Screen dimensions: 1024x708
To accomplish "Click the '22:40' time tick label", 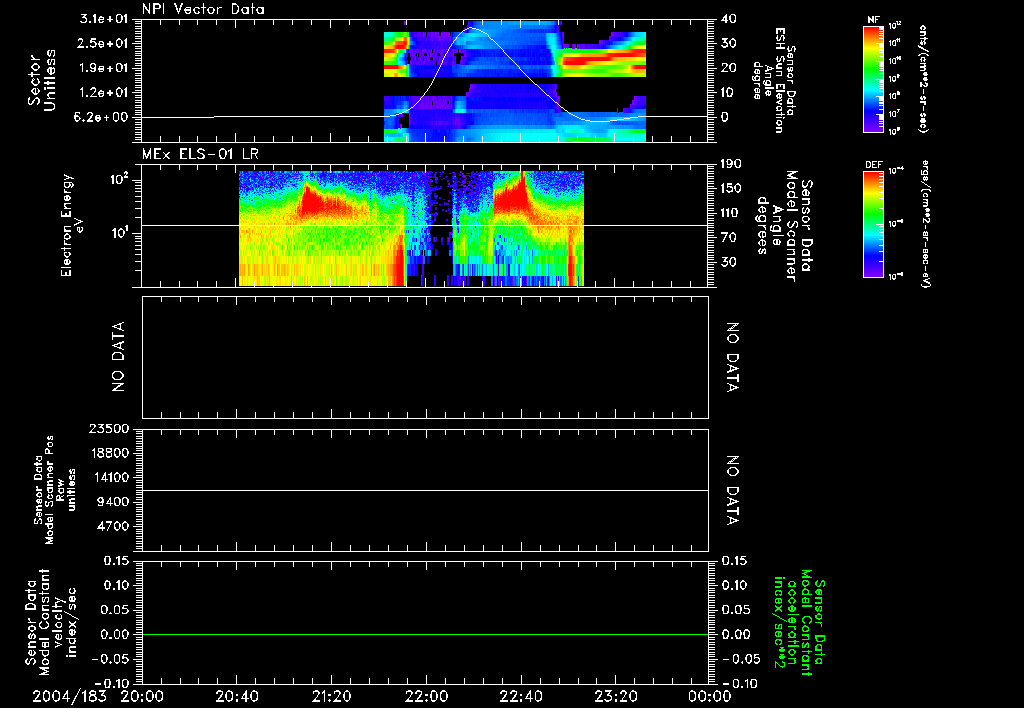I will [x=520, y=696].
